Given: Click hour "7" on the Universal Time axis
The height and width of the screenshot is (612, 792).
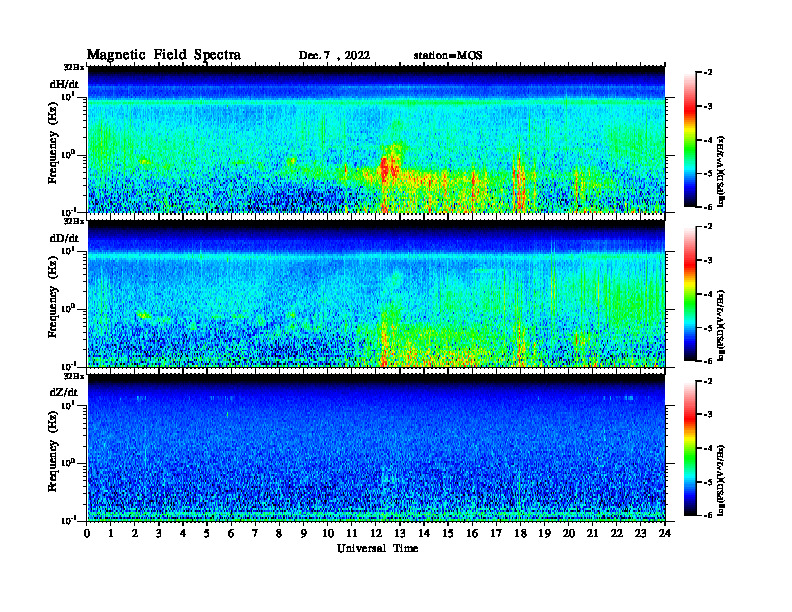Looking at the screenshot, I should pyautogui.click(x=255, y=533).
